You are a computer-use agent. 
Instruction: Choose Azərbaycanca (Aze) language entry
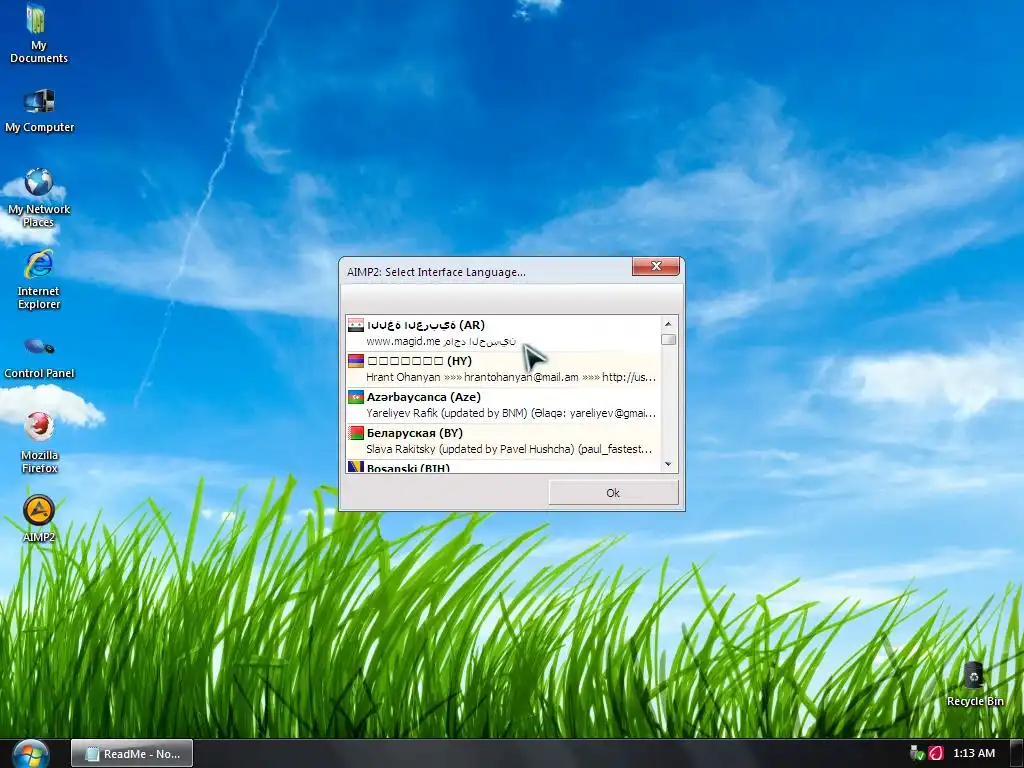503,405
